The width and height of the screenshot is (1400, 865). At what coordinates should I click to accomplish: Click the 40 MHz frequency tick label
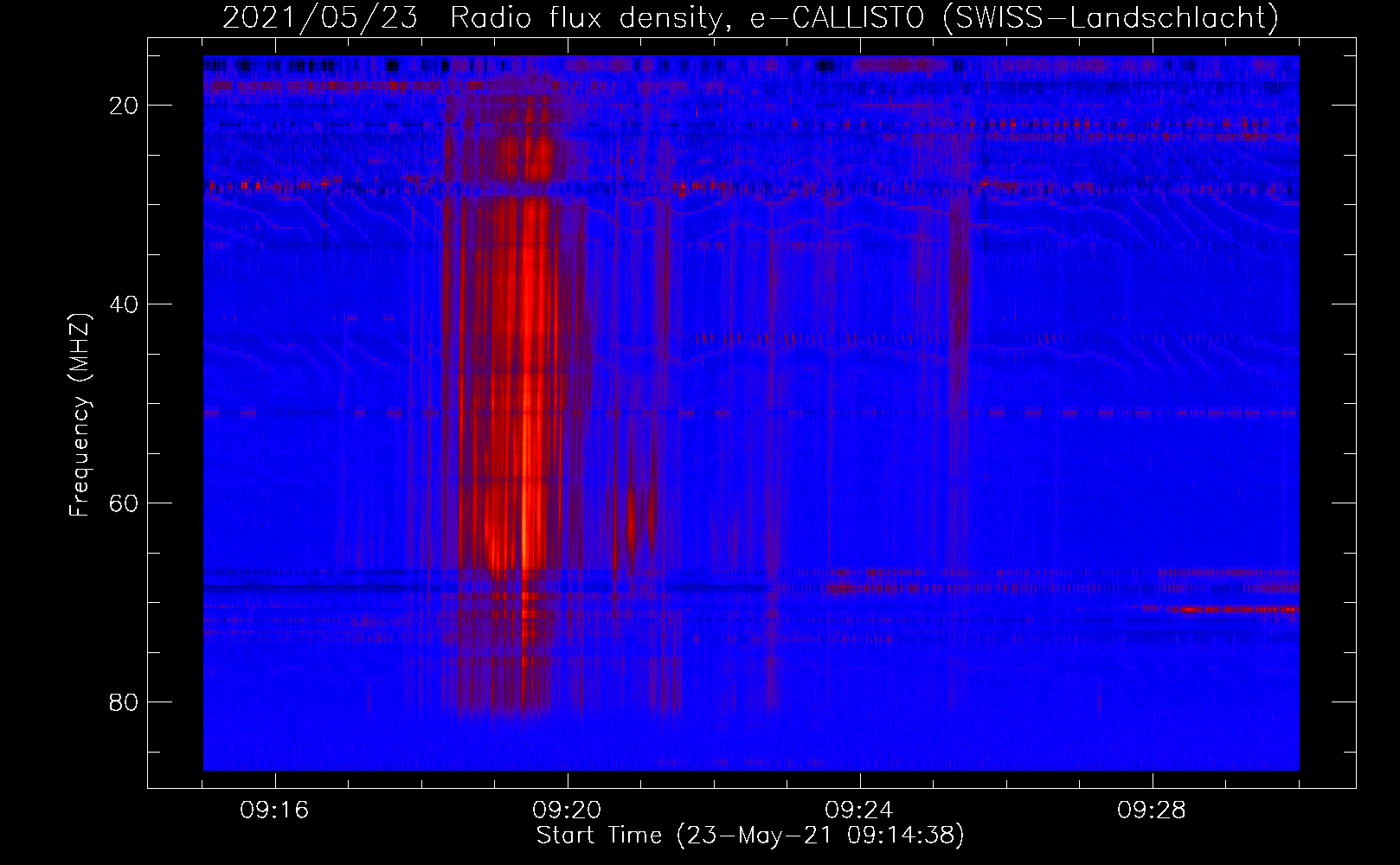click(x=124, y=304)
